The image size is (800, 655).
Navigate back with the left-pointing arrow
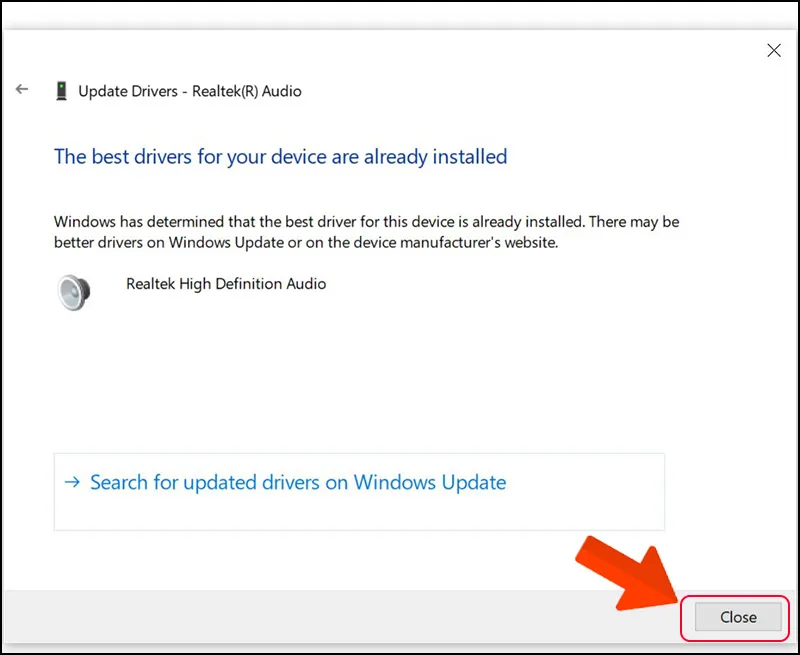point(22,89)
